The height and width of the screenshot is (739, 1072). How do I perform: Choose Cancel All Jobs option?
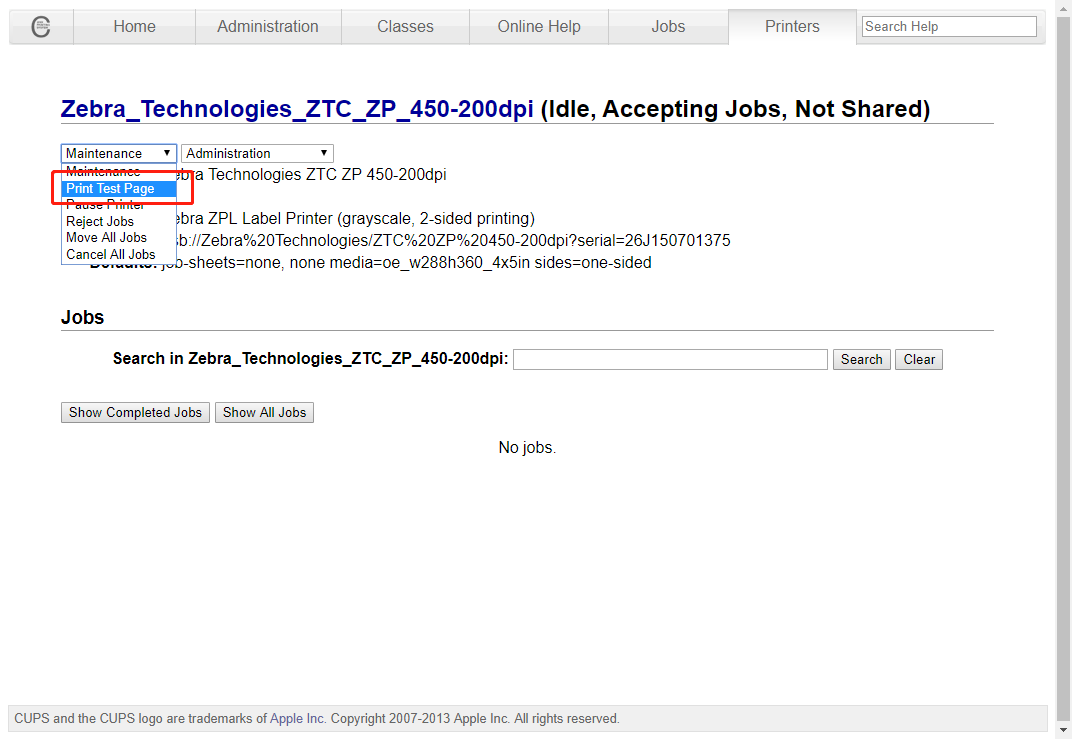(x=119, y=254)
